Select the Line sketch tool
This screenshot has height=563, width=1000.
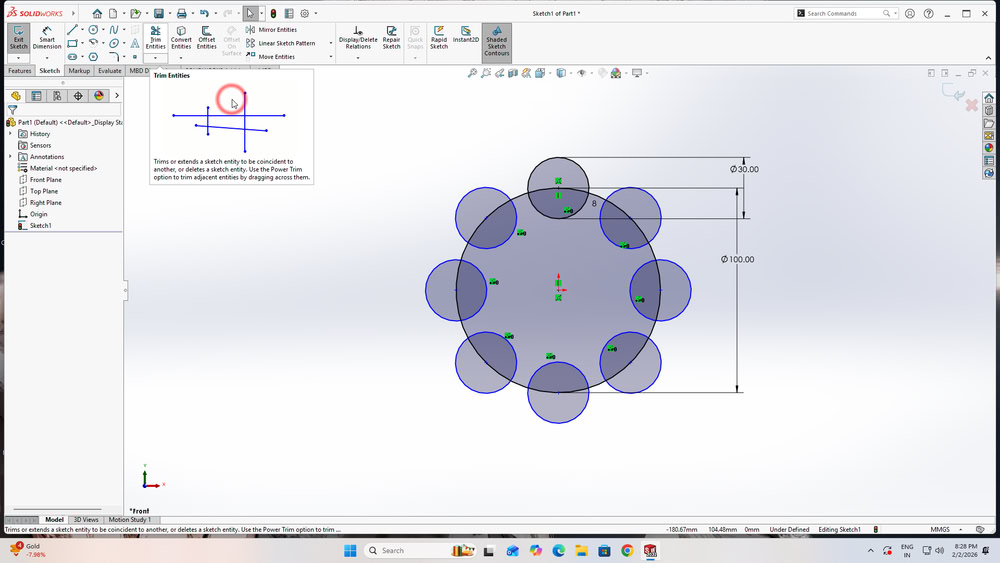(x=72, y=30)
